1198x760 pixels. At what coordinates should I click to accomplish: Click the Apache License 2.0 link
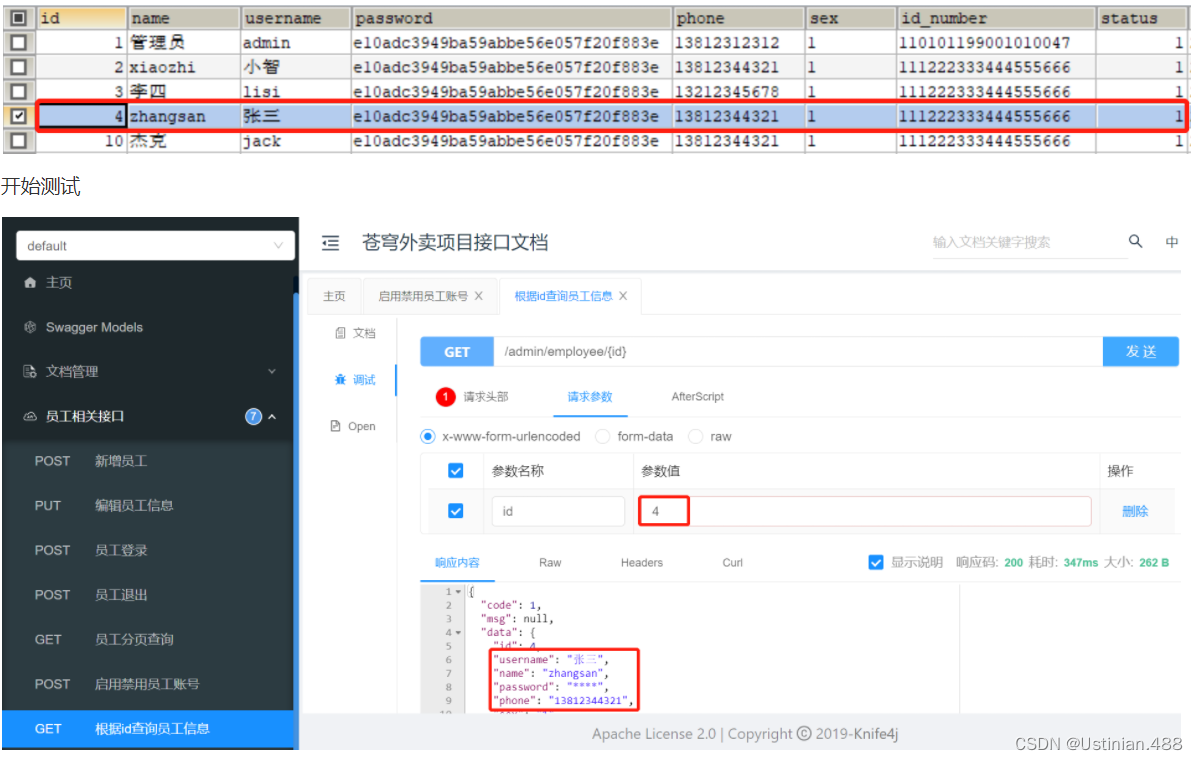pos(653,733)
